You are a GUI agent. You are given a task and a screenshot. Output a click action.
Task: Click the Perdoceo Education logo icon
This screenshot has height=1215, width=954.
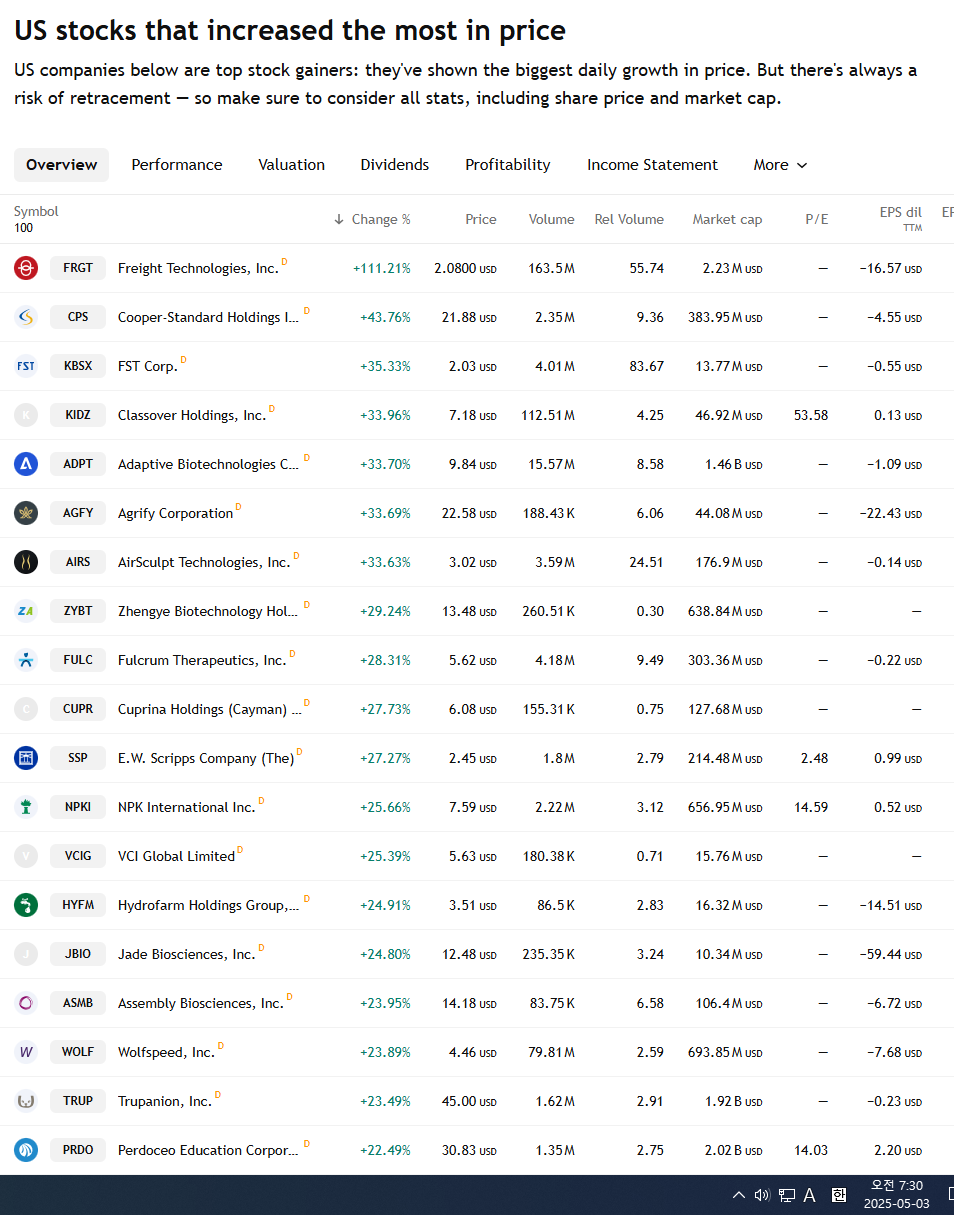[26, 1150]
